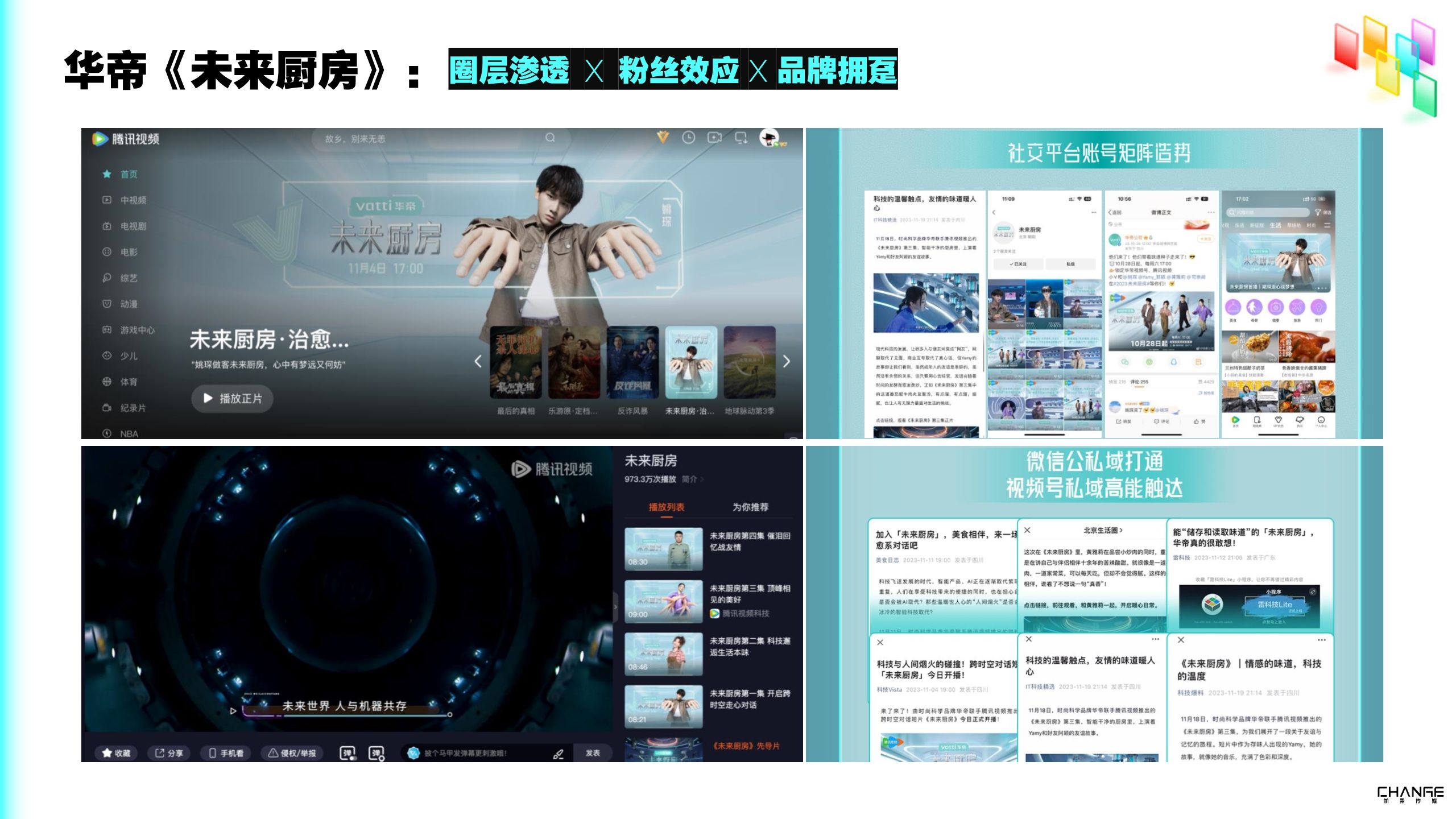Click the Tencent Video logo in top bar

126,139
